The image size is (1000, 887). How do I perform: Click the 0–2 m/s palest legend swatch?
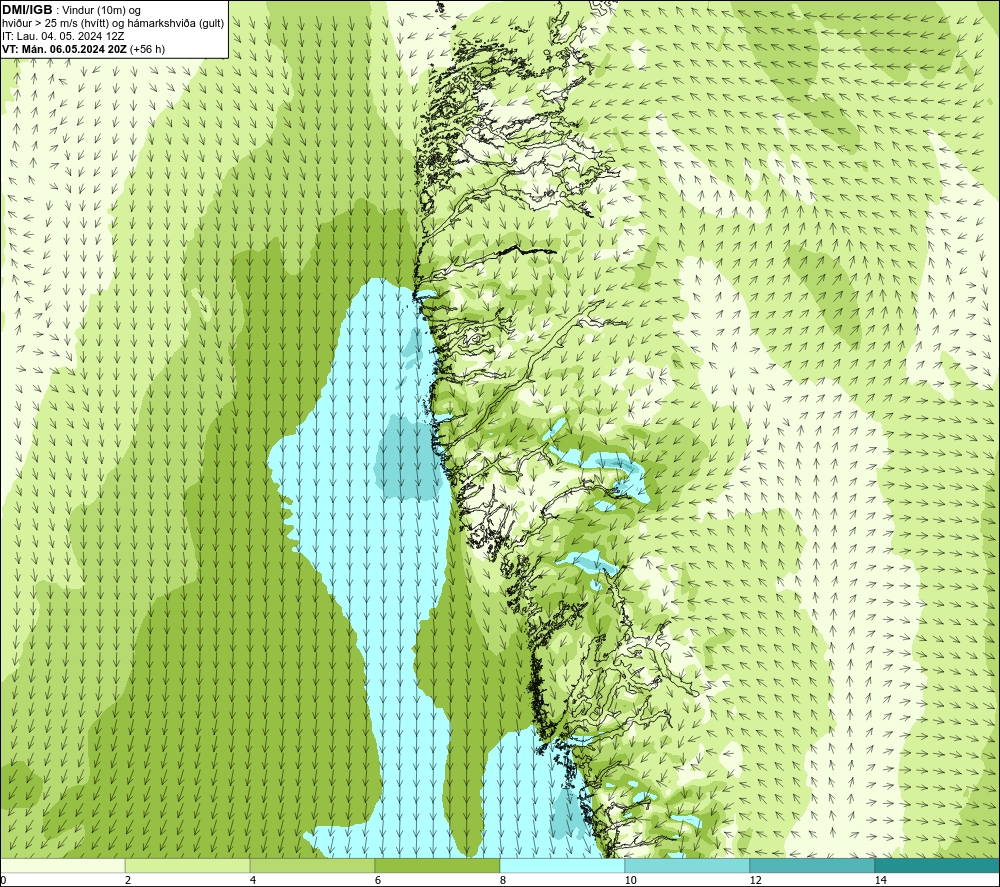point(62,865)
